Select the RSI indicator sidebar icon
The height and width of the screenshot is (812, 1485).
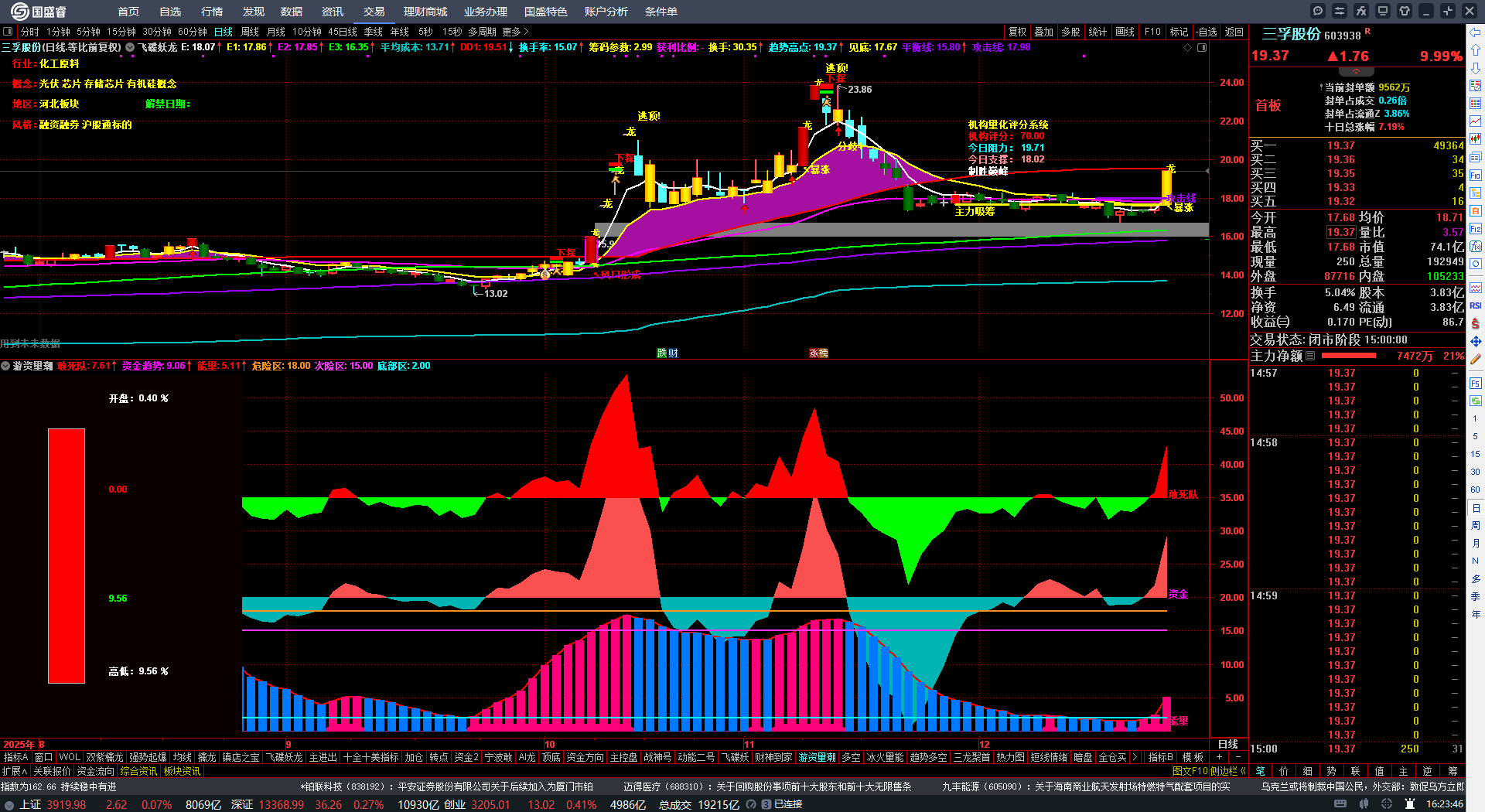[1476, 305]
